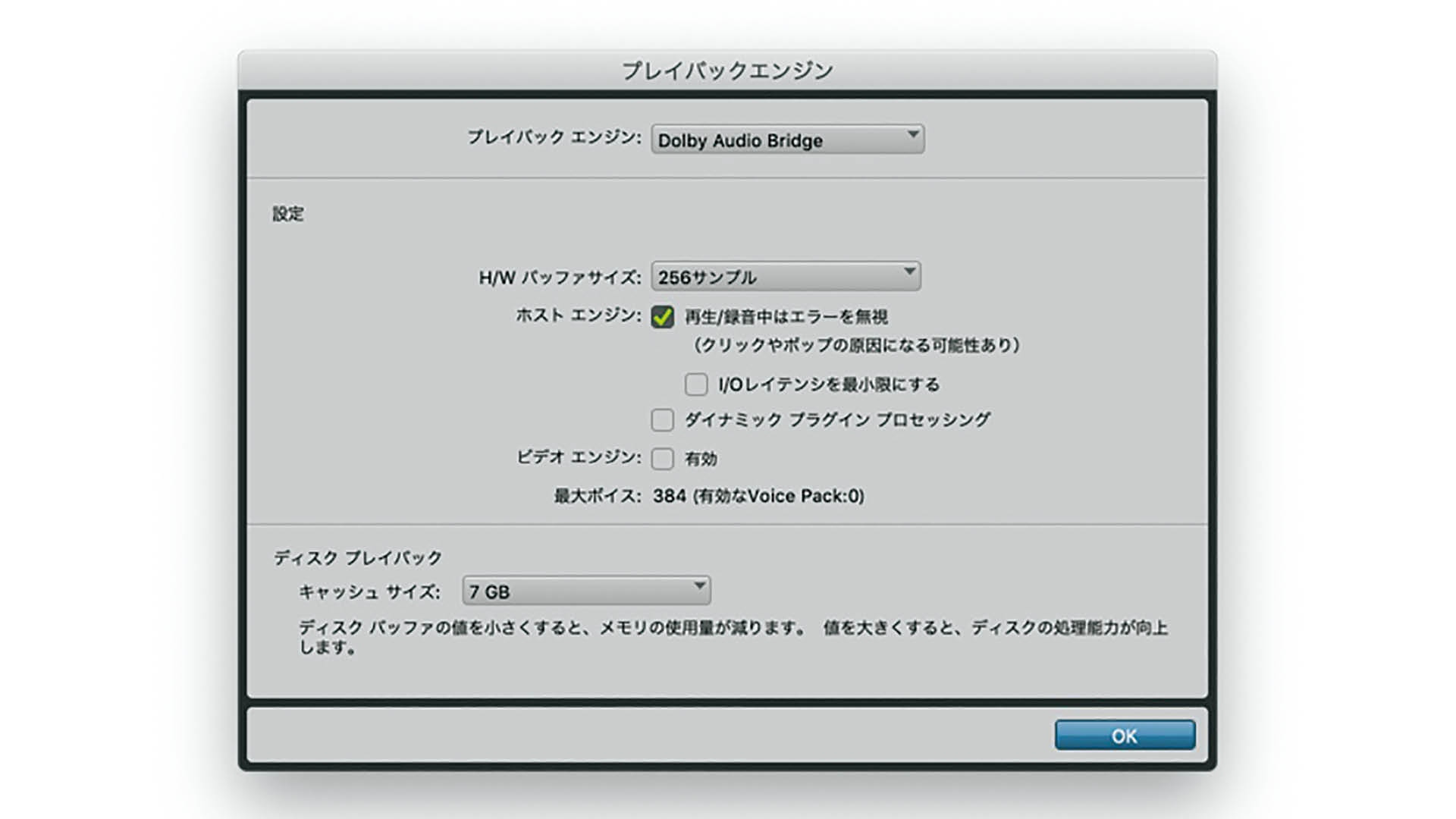The height and width of the screenshot is (819, 1456).
Task: Enable ダイナミック プラグイン プロセッシング checkbox
Action: pyautogui.click(x=662, y=420)
